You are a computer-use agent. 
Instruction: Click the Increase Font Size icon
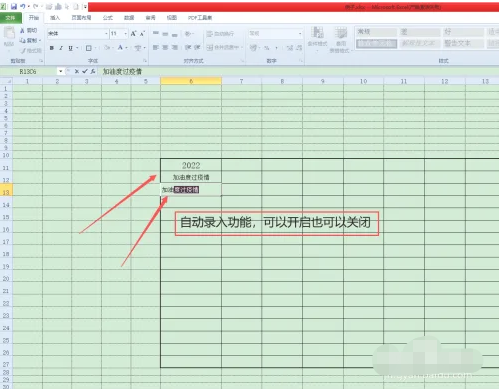(x=133, y=34)
